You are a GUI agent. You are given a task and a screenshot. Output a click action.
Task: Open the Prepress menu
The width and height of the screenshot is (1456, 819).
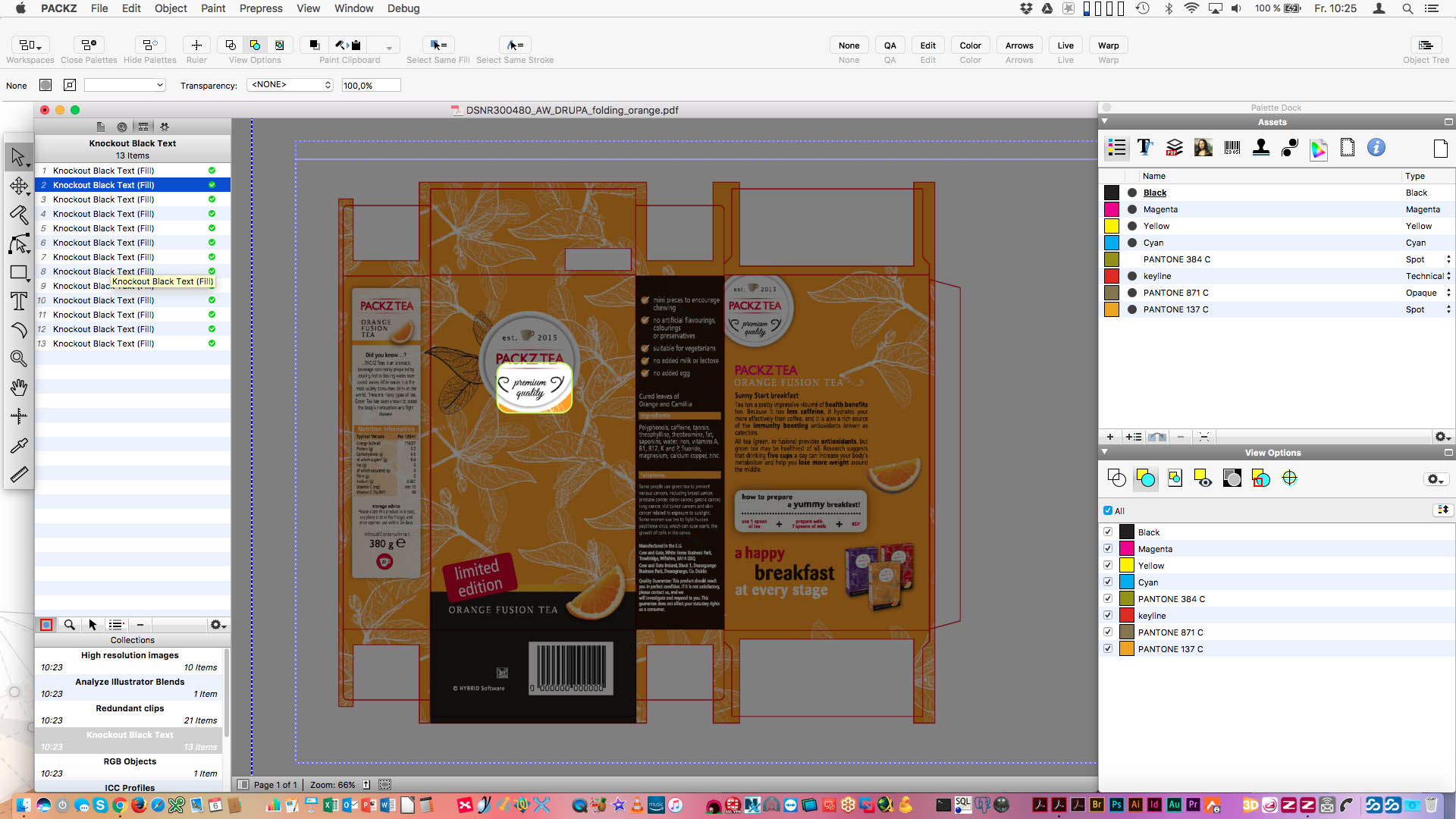pos(261,8)
